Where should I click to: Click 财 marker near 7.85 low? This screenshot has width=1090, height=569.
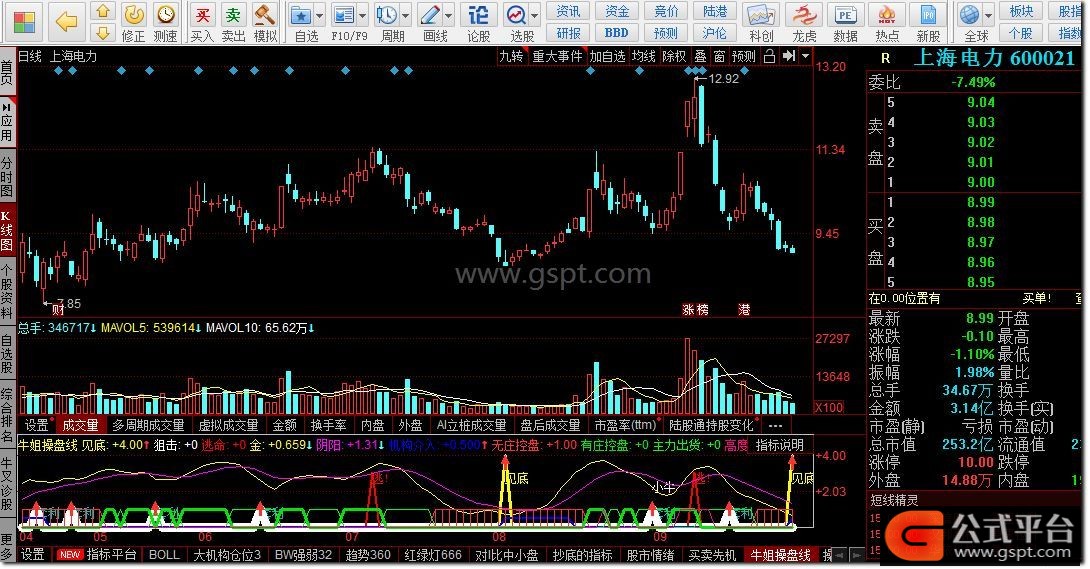(58, 310)
